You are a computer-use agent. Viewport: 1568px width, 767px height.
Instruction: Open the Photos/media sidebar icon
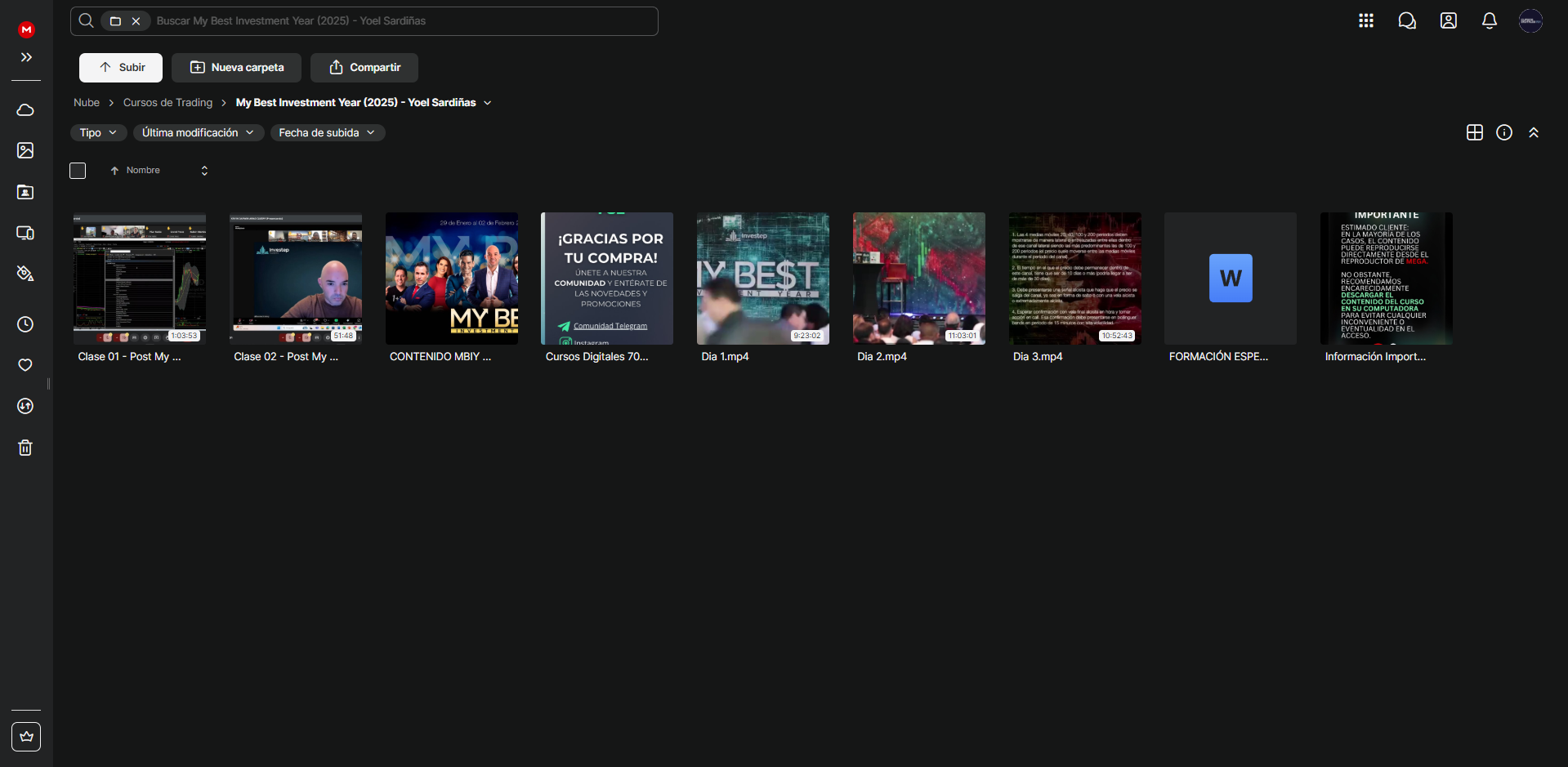[25, 150]
